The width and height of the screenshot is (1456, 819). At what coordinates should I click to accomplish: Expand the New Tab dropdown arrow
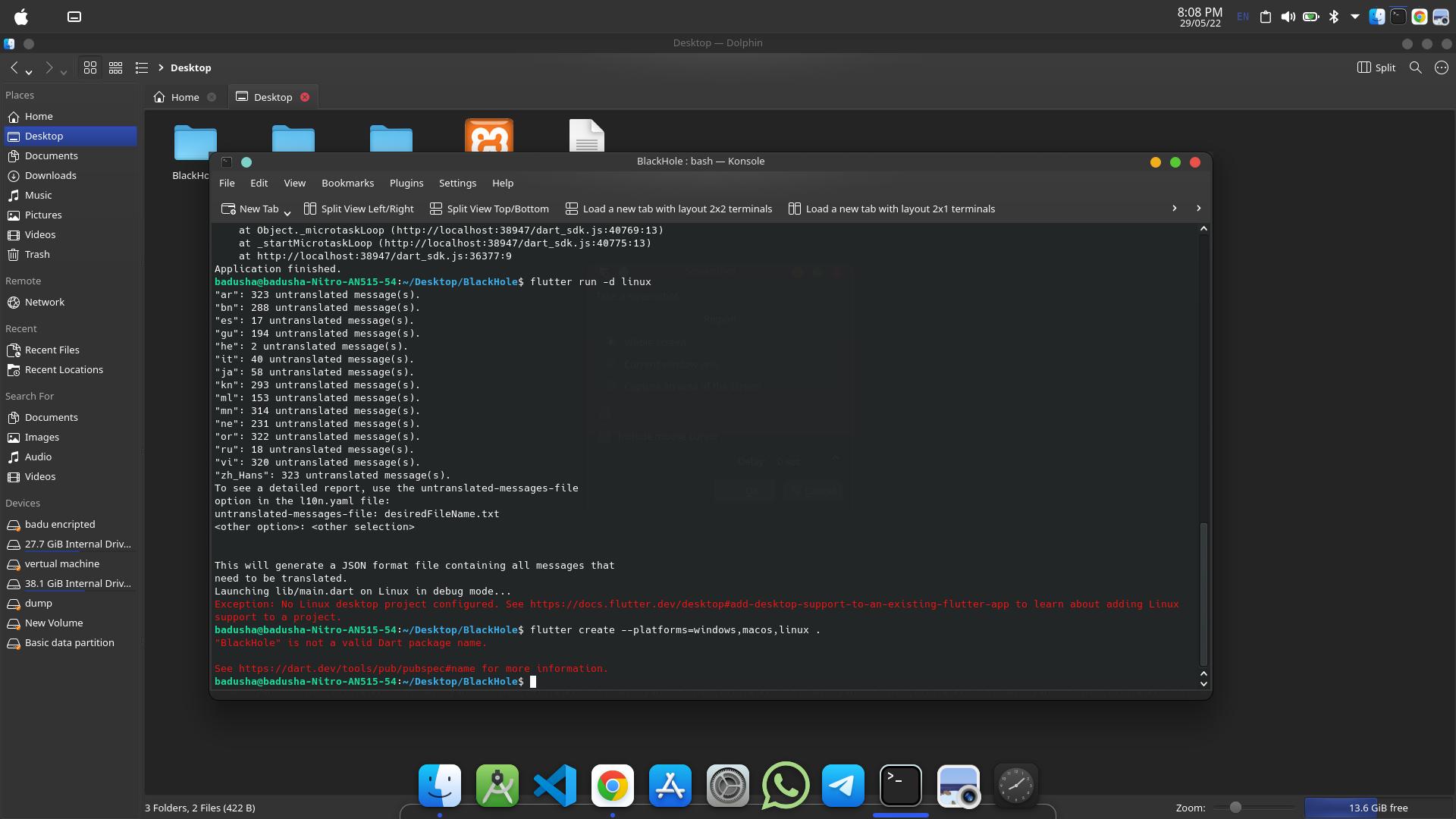[x=287, y=212]
